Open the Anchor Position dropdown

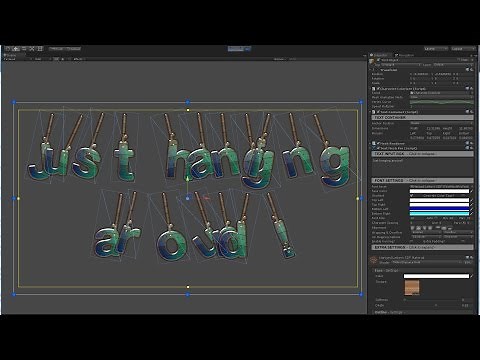[x=442, y=123]
